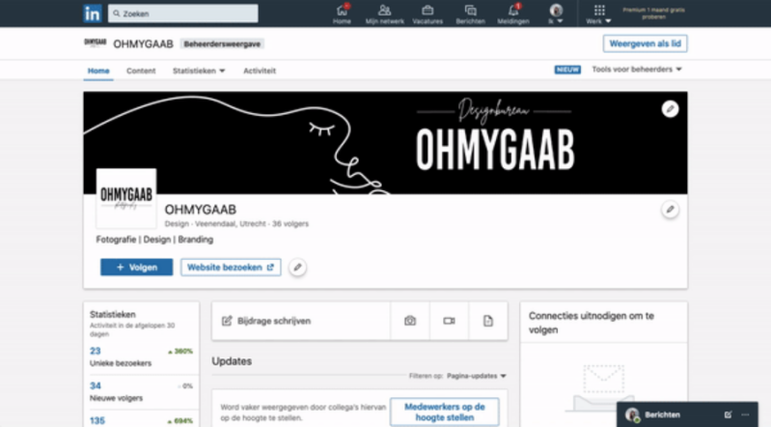Click the small OHMYGAAB logo in page header
Image resolution: width=771 pixels, height=427 pixels.
(x=95, y=43)
